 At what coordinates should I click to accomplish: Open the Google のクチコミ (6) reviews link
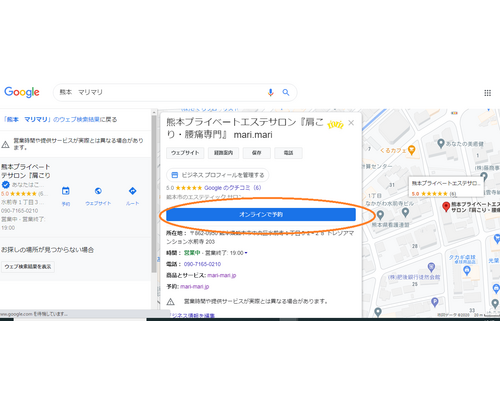233,188
